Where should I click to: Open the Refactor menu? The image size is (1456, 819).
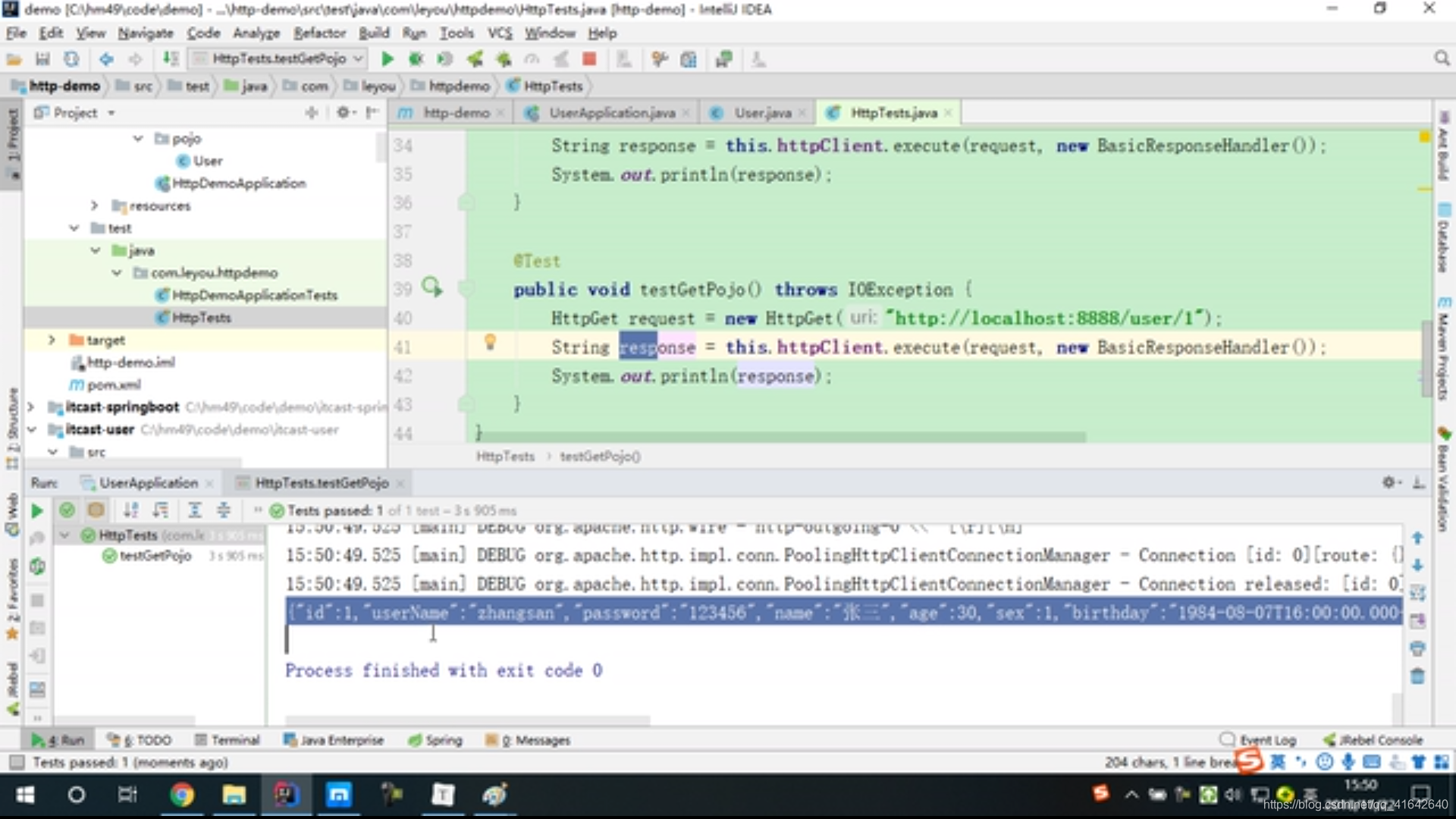click(319, 33)
